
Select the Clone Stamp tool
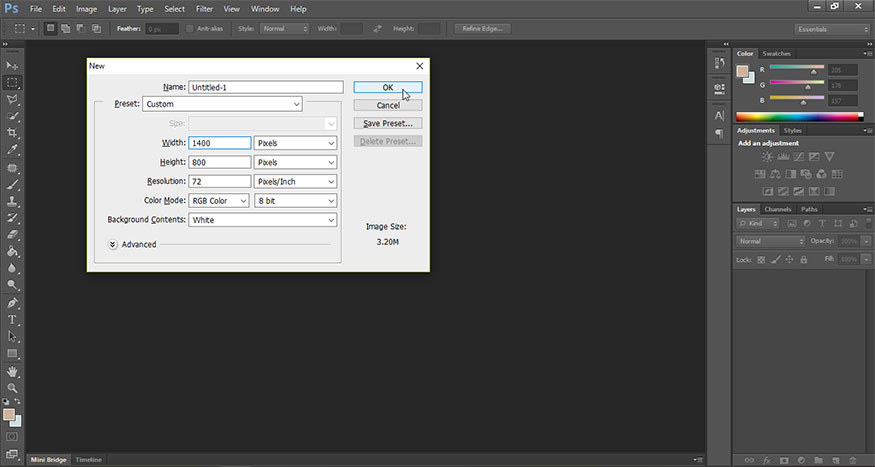[12, 201]
